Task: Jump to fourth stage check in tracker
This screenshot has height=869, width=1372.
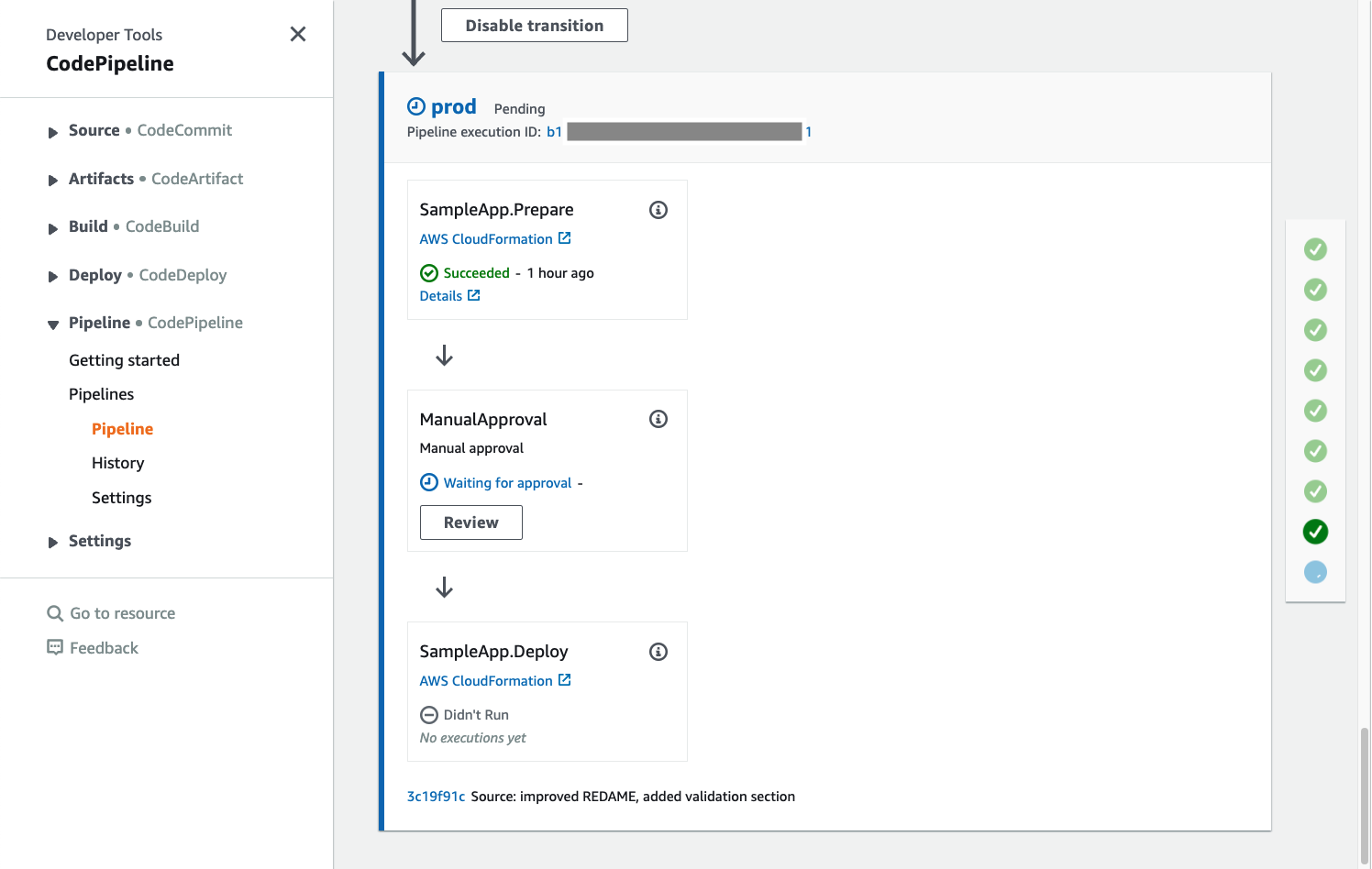Action: point(1316,370)
